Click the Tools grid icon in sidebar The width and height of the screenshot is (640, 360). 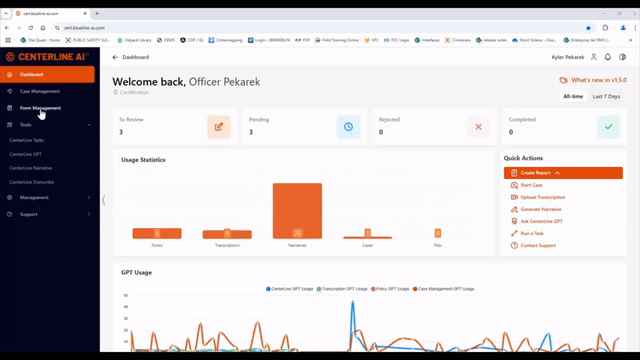(x=9, y=125)
